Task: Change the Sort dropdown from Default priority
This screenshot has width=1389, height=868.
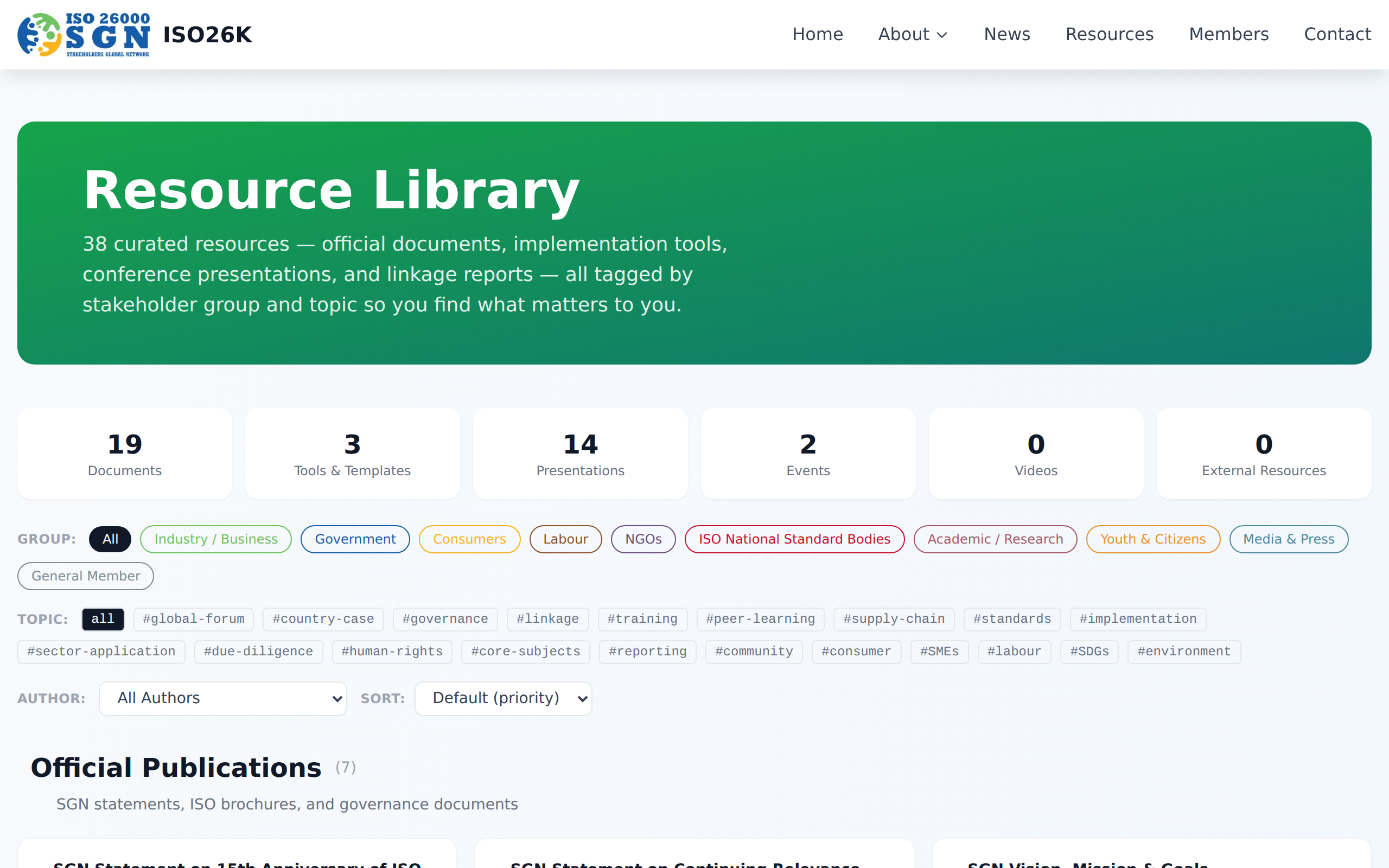Action: pos(503,698)
